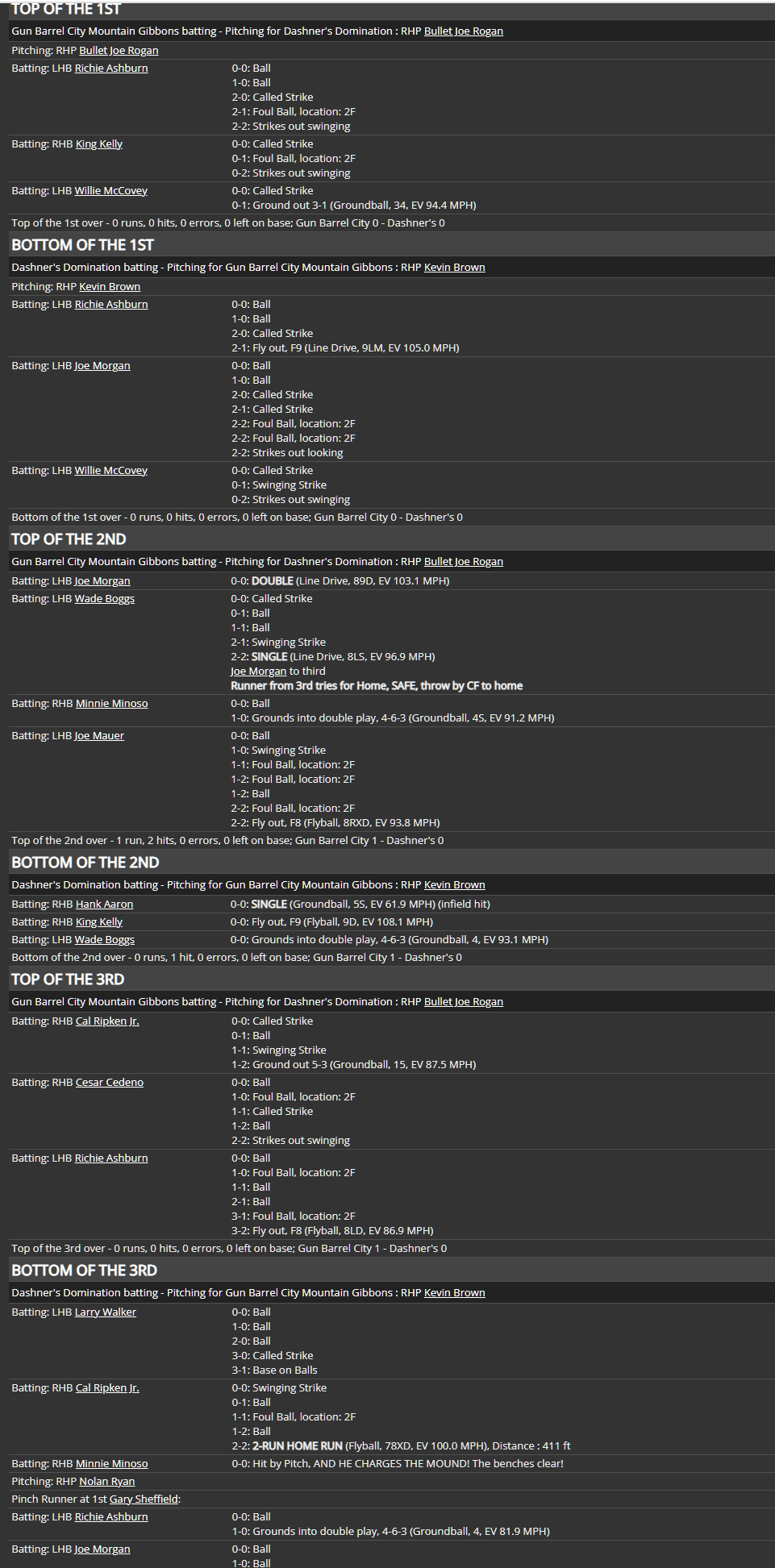Viewport: 775px width, 1568px height.
Task: Click King Kelly batting in Bottom of 2nd
Action: coord(99,922)
